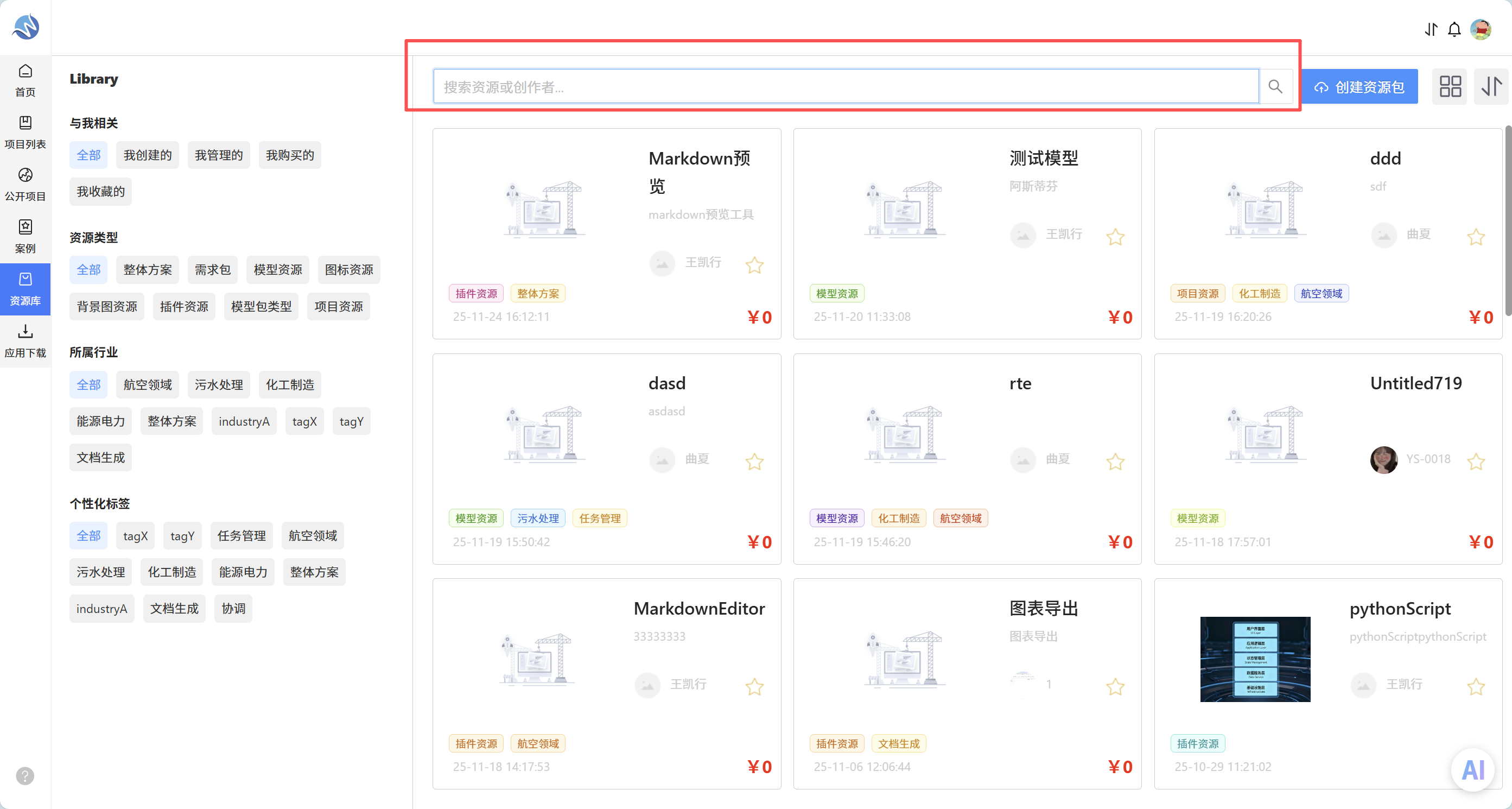Switch to grid view layout
The height and width of the screenshot is (809, 1512).
tap(1450, 87)
